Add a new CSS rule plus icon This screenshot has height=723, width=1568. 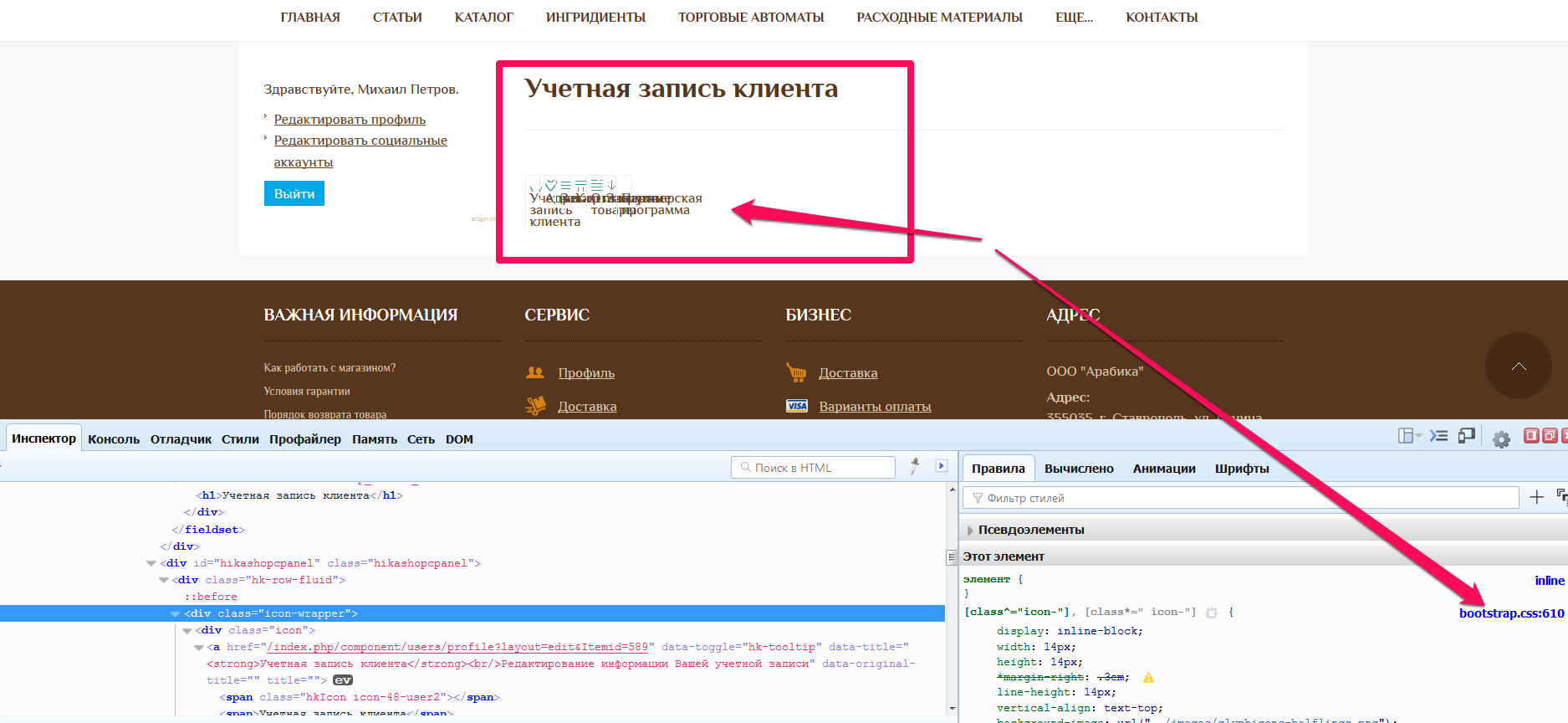1536,497
